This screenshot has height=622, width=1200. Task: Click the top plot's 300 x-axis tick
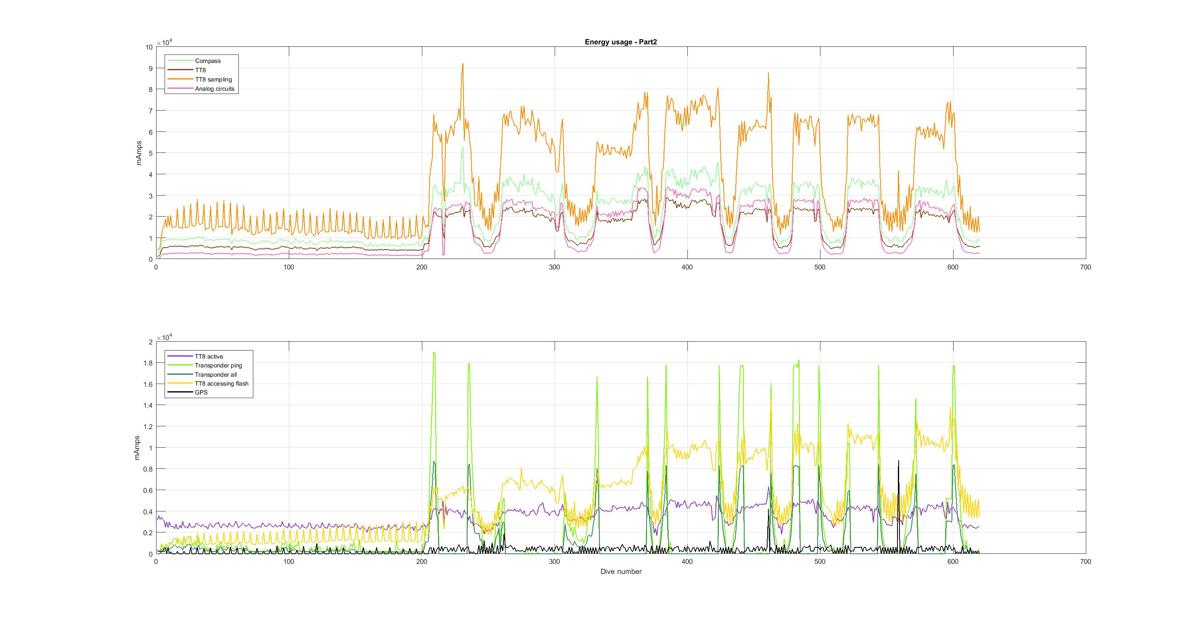pos(554,267)
